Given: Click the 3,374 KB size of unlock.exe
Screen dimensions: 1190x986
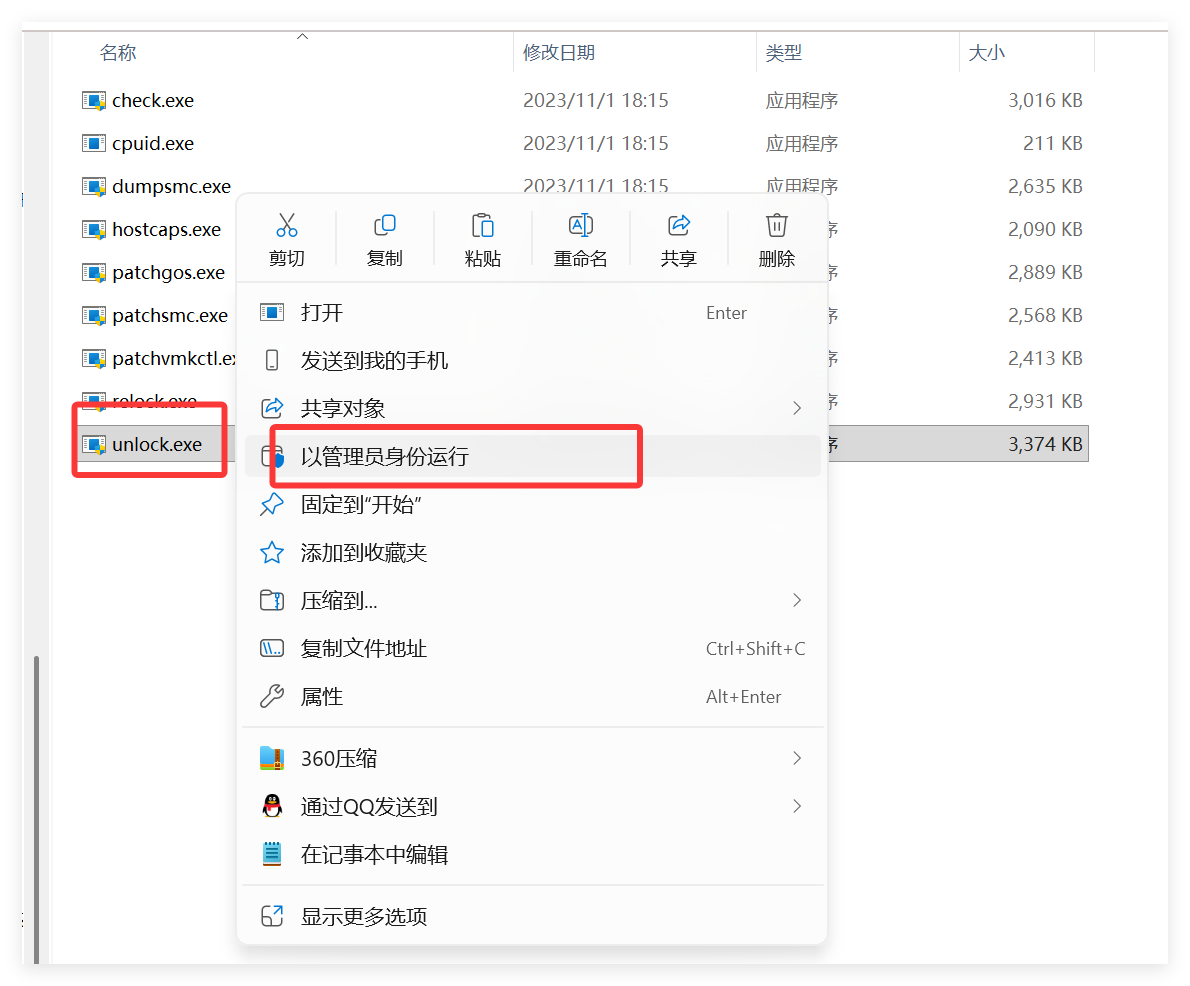Looking at the screenshot, I should pos(1045,444).
